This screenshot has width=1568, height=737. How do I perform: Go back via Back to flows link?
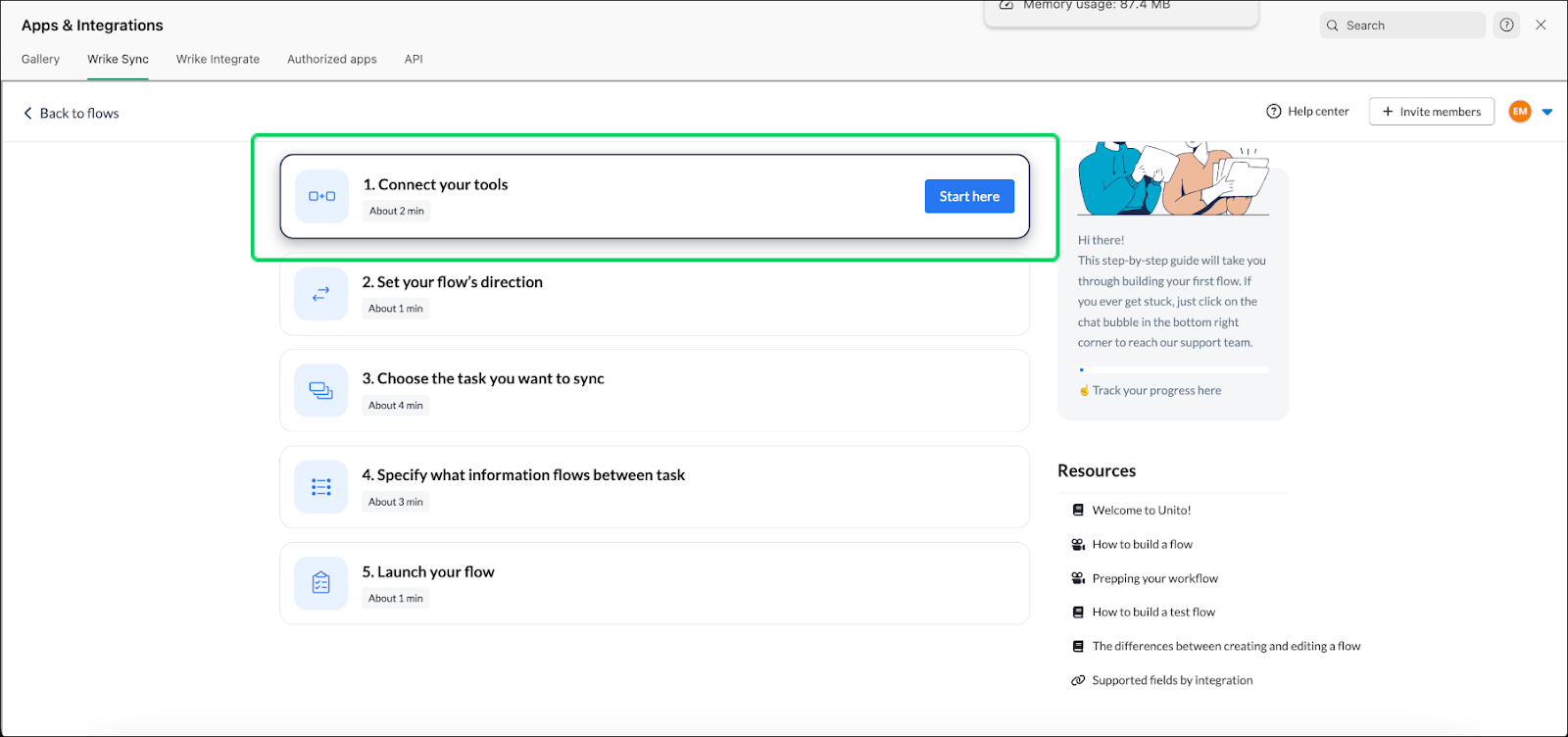coord(71,114)
